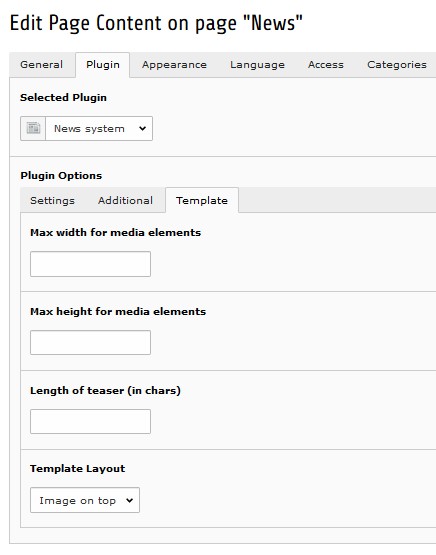
Task: Switch to the Additional plugin options tab
Action: [125, 201]
